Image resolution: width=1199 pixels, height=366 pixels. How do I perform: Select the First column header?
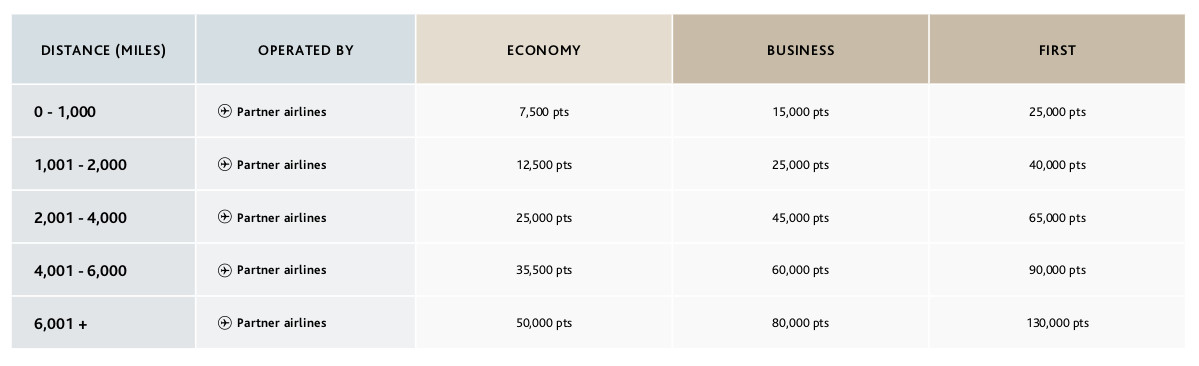[x=1058, y=49]
